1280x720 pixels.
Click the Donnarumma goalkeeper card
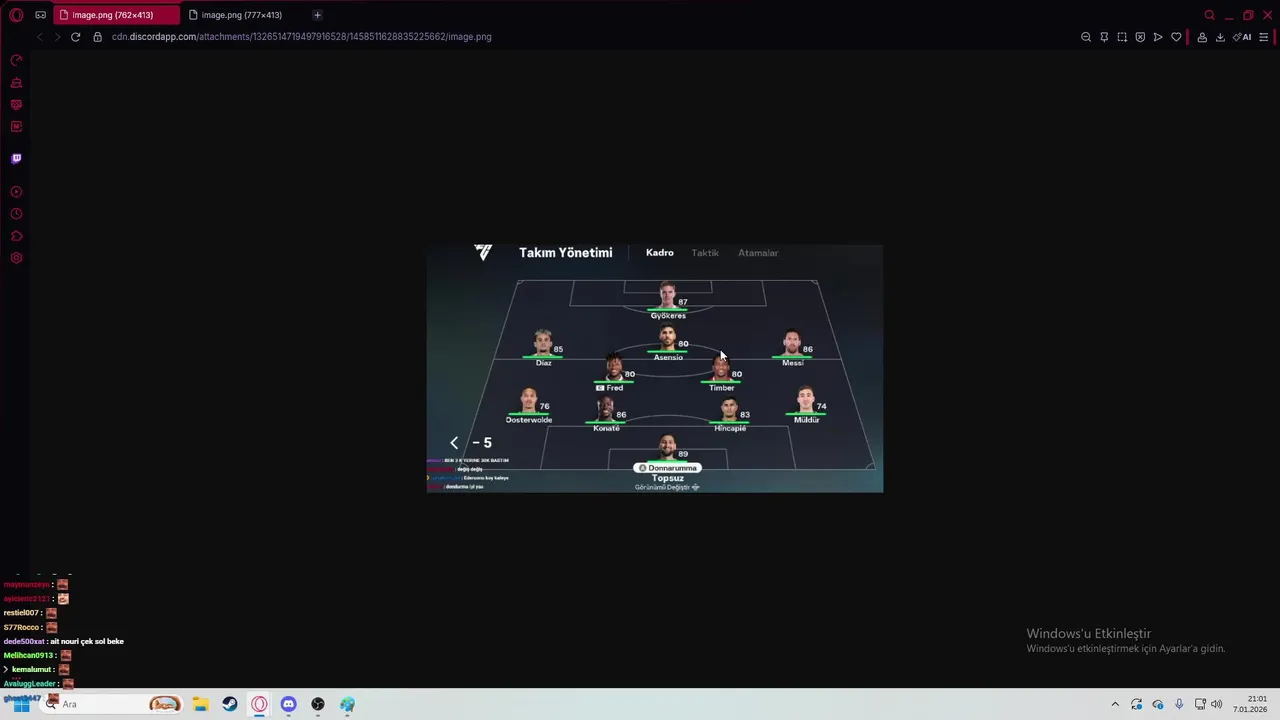(x=668, y=454)
